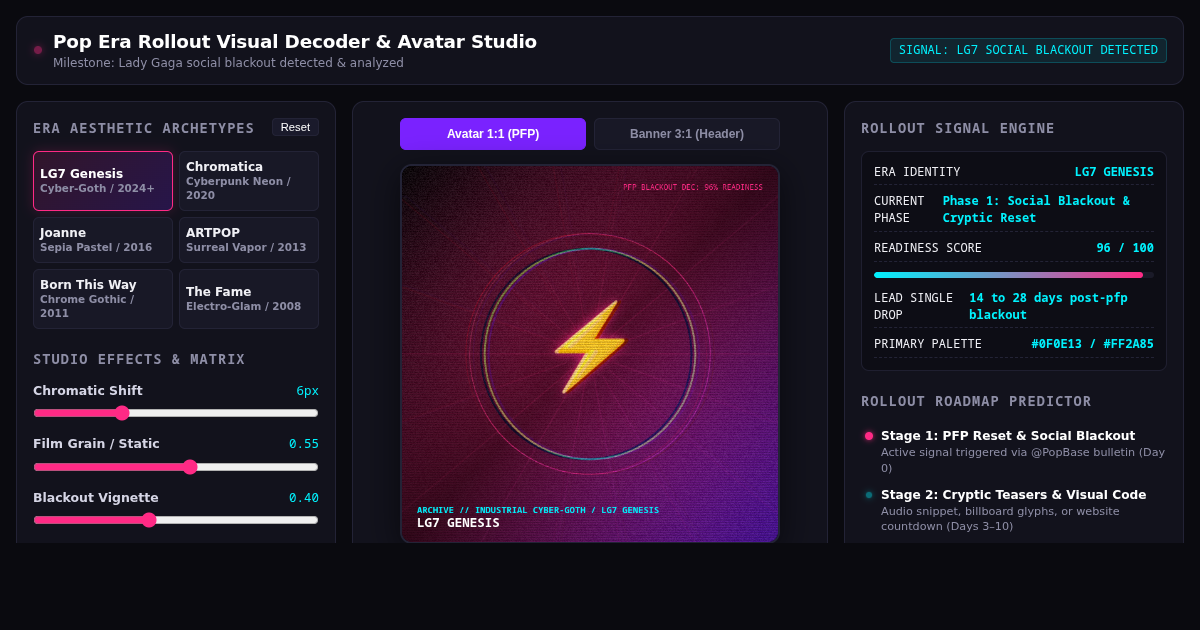Click the 'PFP BLACKOUT DEC: 96% READINESS' overlay text

click(x=693, y=187)
